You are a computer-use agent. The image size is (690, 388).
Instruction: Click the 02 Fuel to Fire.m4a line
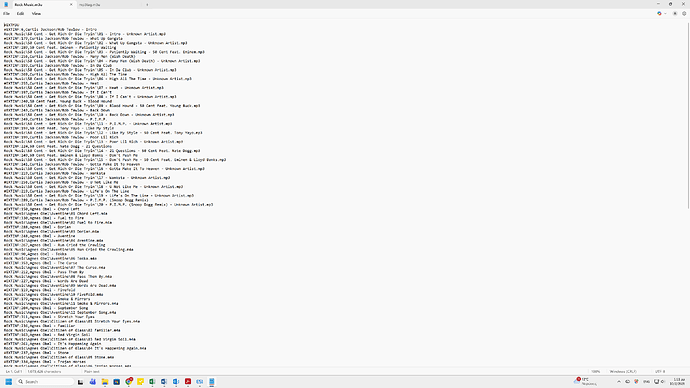pyautogui.click(x=58, y=223)
